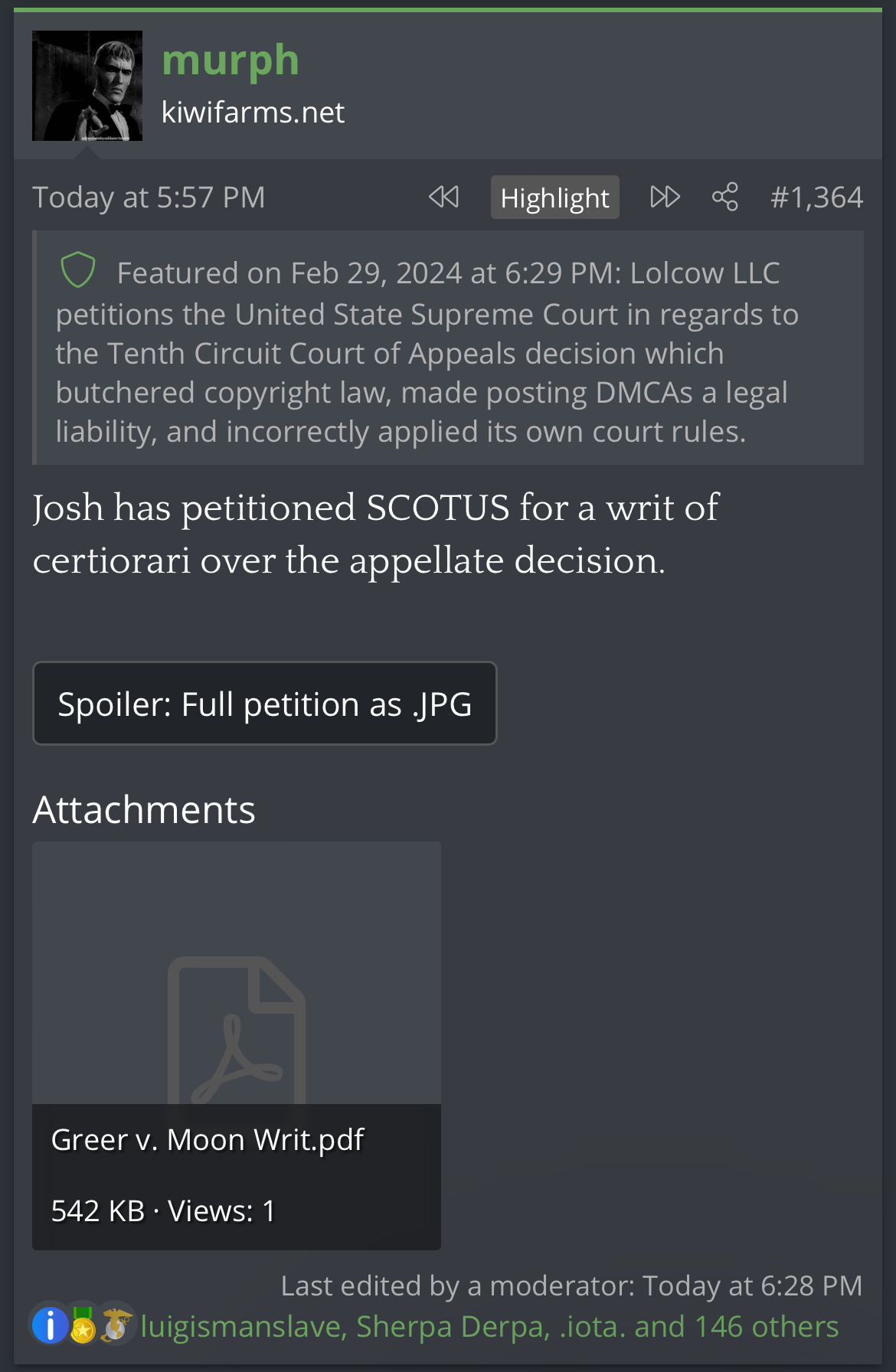The height and width of the screenshot is (1372, 896).
Task: Open murph's avatar image
Action: pyautogui.click(x=87, y=86)
